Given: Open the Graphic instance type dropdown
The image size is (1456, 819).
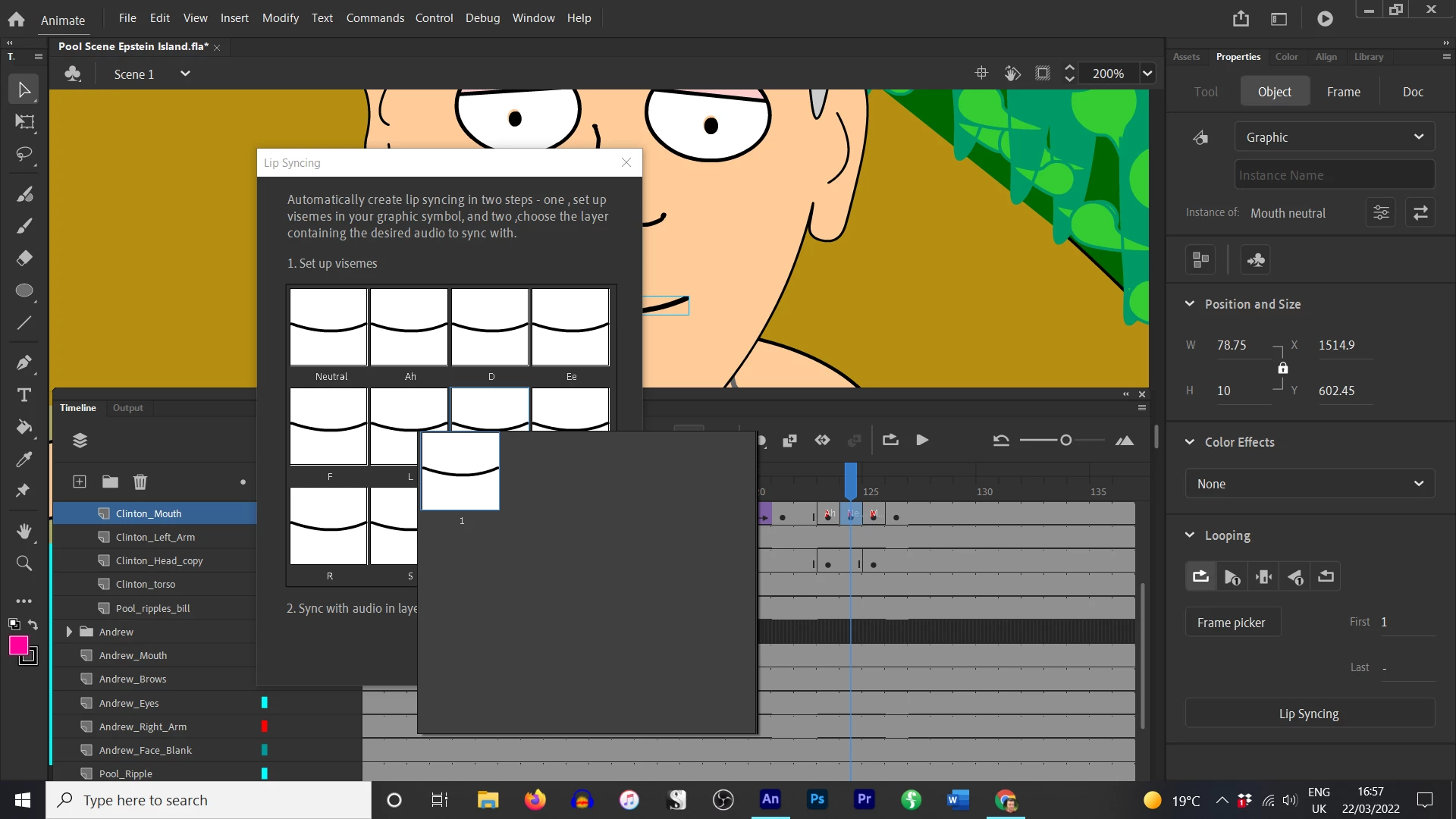Looking at the screenshot, I should 1334,137.
